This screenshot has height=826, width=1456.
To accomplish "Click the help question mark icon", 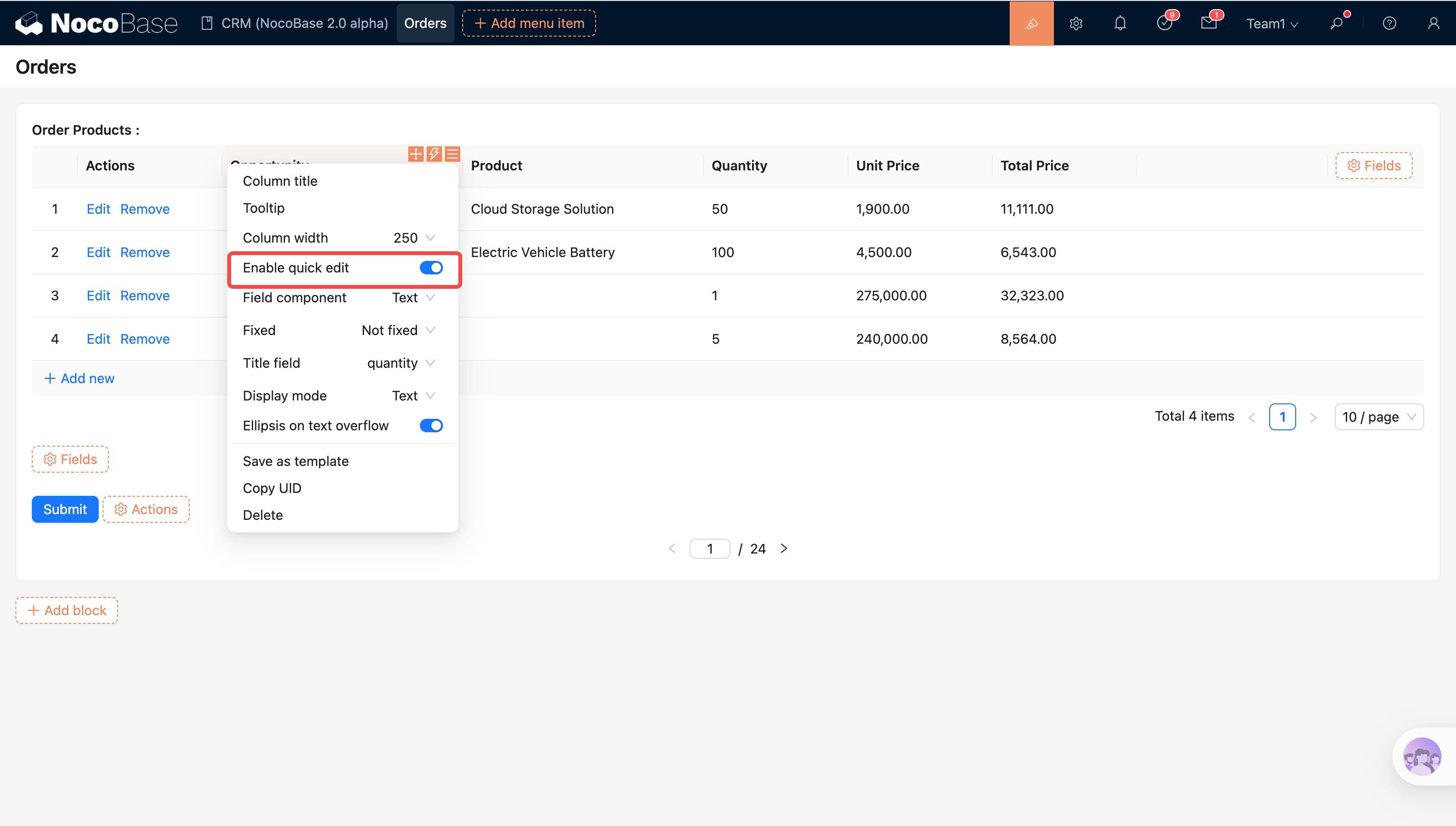I will 1389,23.
